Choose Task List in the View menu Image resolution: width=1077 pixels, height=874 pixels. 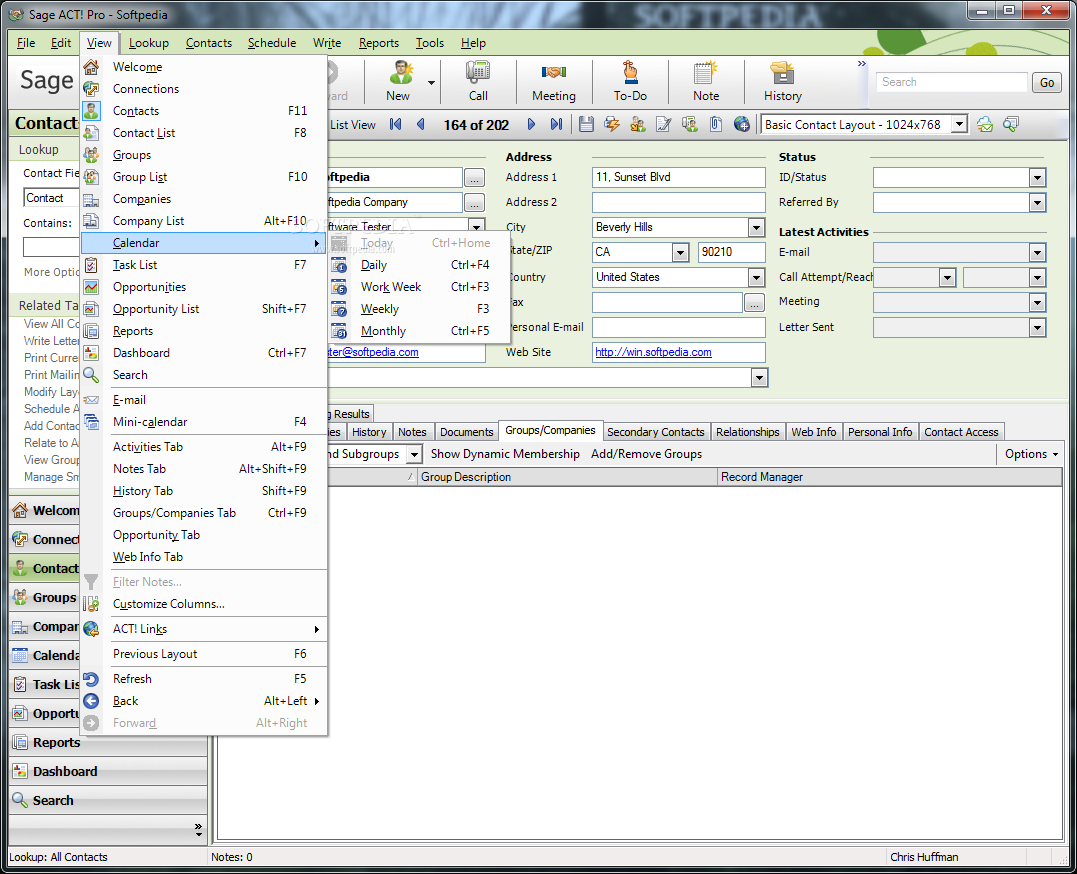(x=135, y=265)
